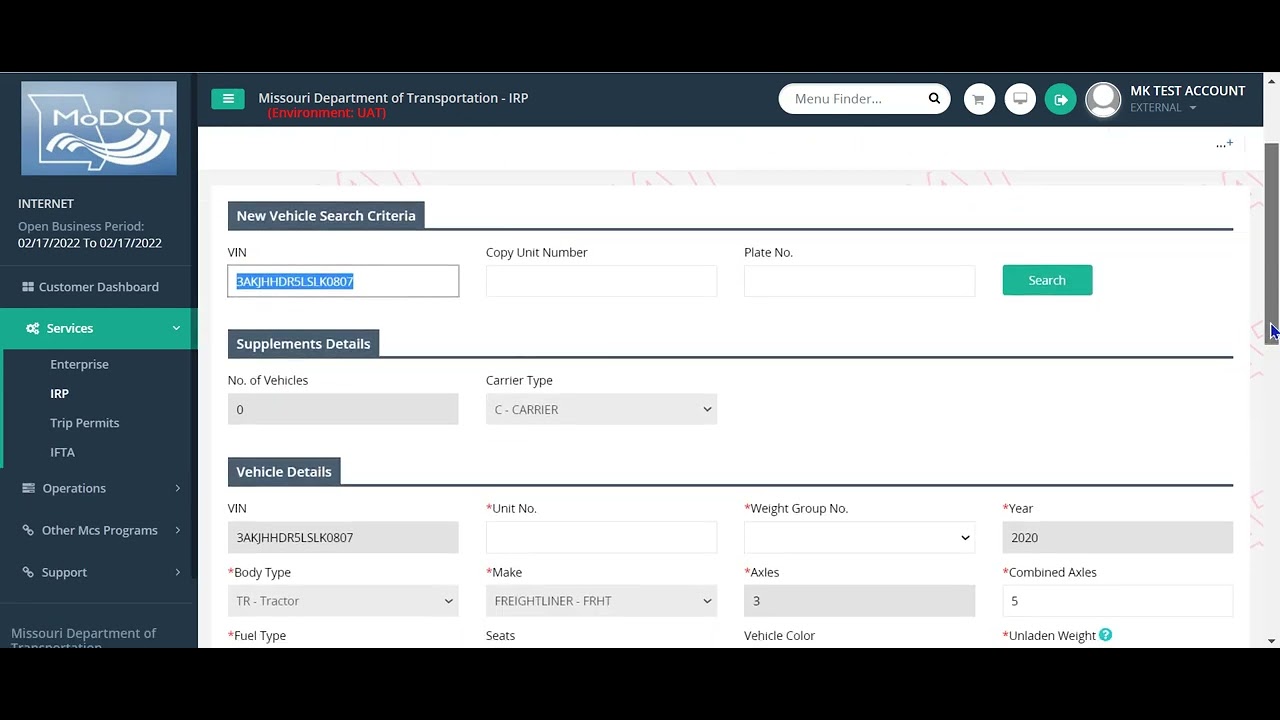Click the scrollbar down arrow

(x=1272, y=640)
